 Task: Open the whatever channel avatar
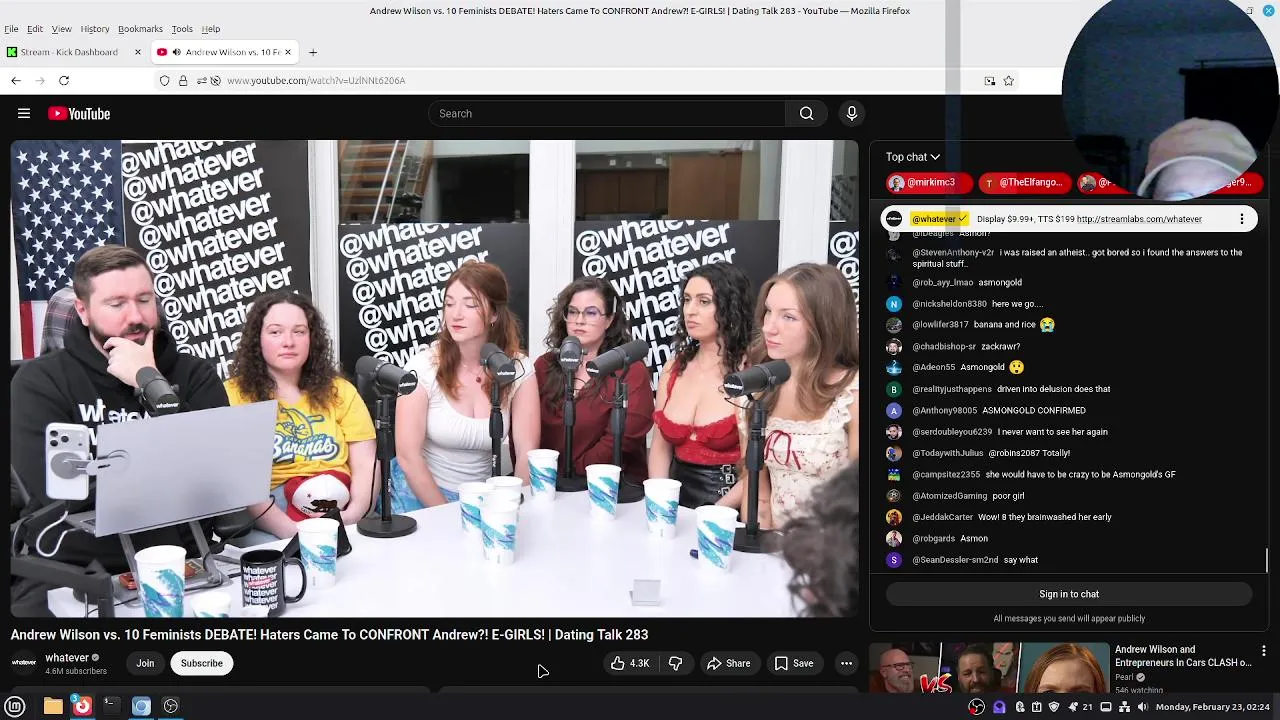(x=24, y=663)
